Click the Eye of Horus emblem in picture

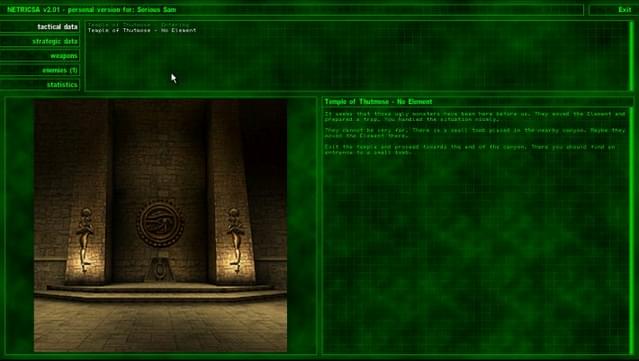point(160,224)
